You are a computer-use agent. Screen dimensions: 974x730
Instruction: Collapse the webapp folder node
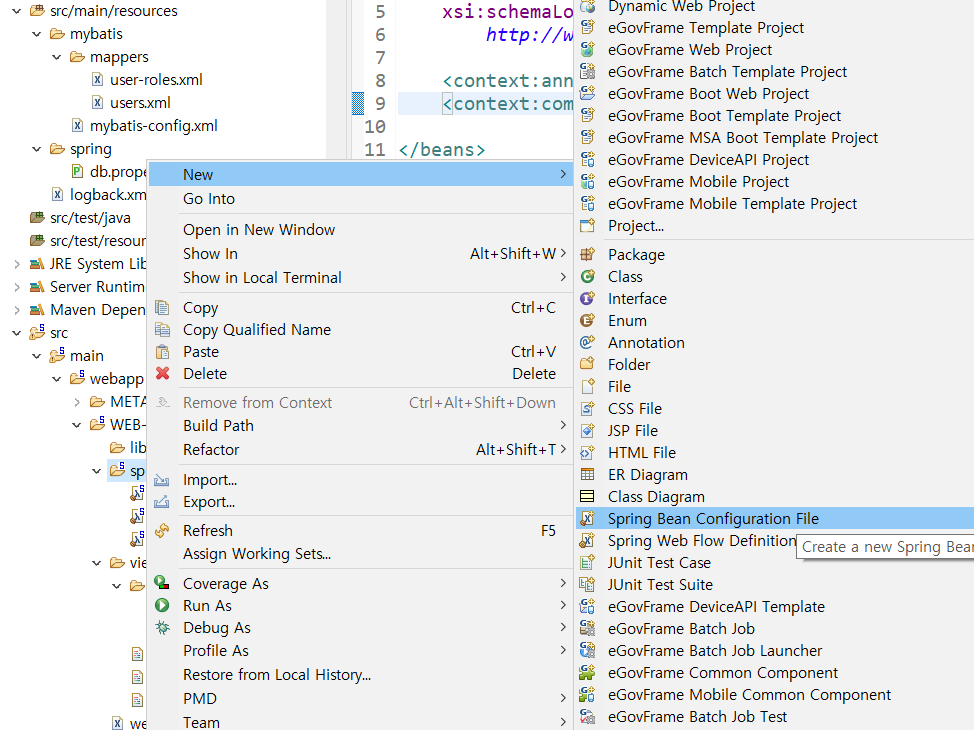57,379
